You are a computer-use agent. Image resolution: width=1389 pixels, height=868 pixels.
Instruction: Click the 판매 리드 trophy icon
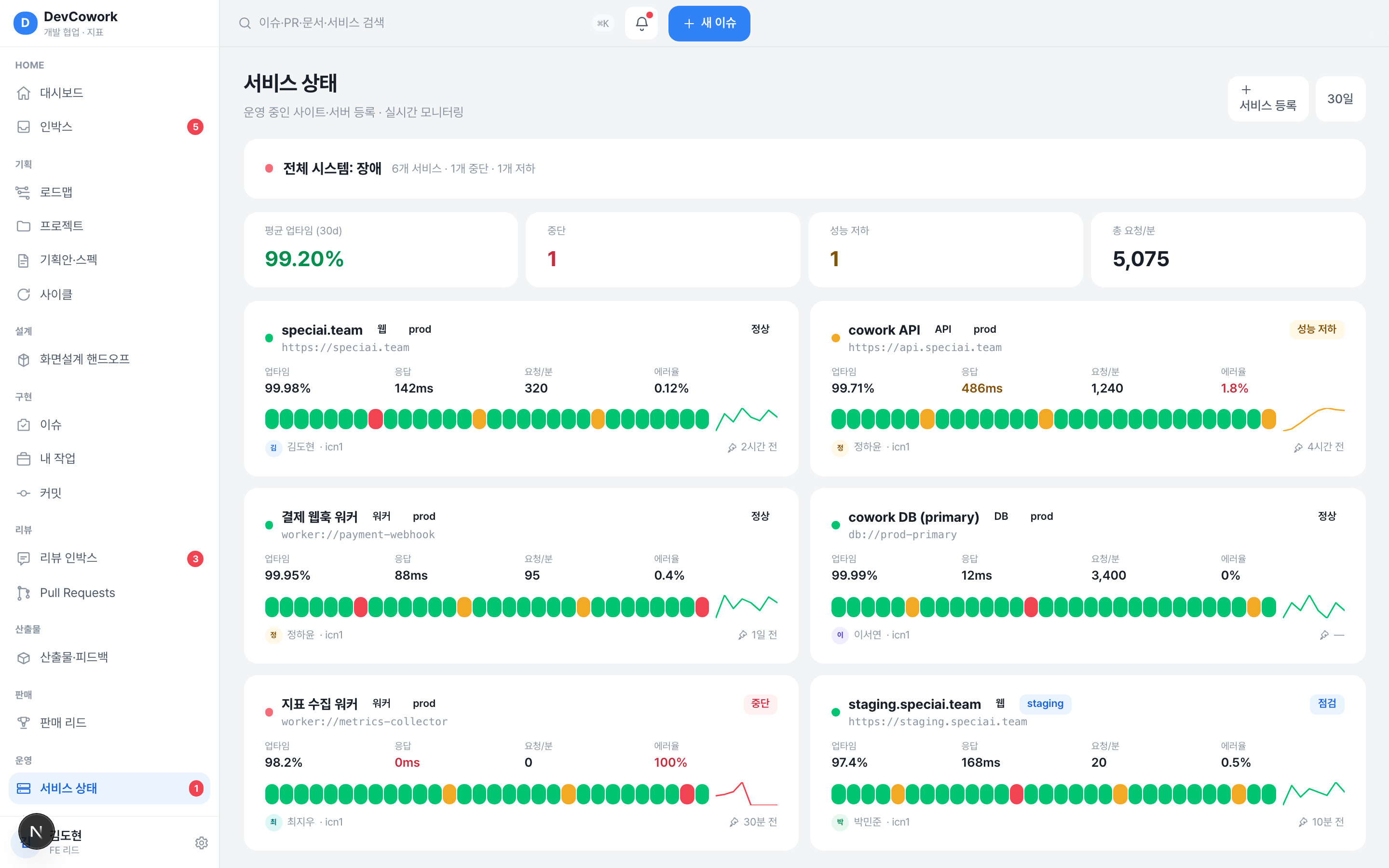pyautogui.click(x=24, y=723)
